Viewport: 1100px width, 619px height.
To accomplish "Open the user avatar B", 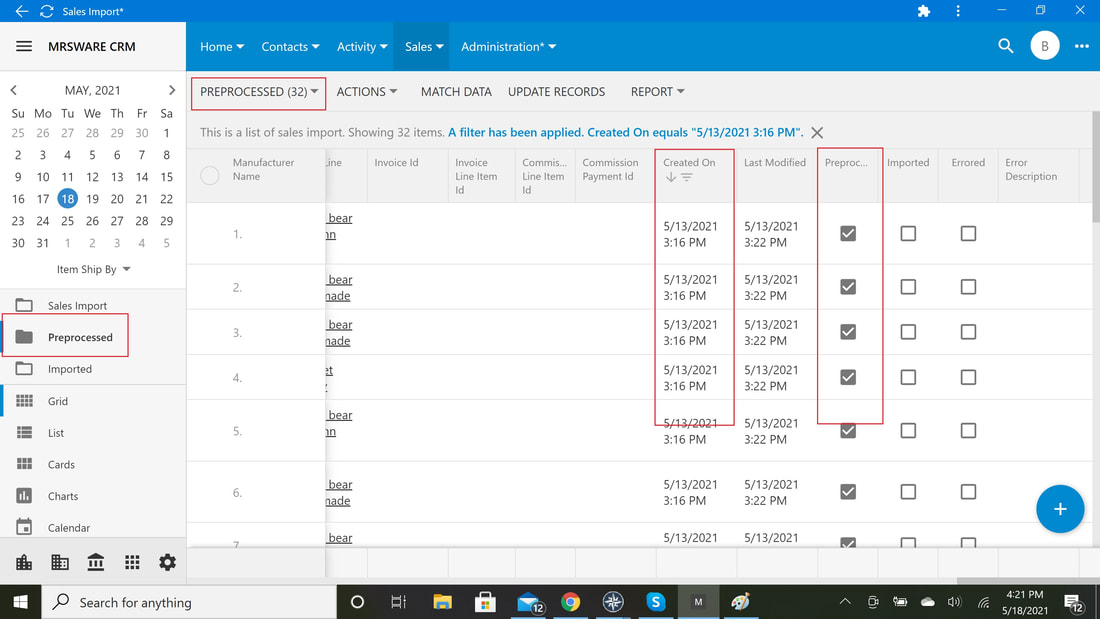I will 1045,46.
